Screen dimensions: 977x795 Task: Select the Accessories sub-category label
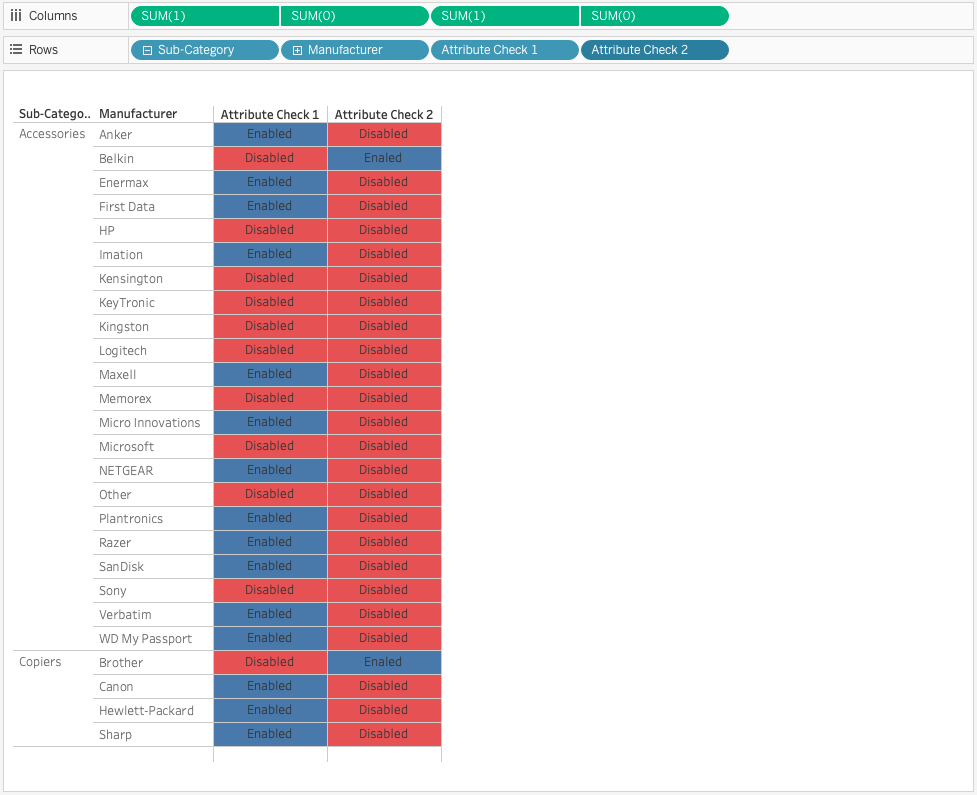(52, 134)
